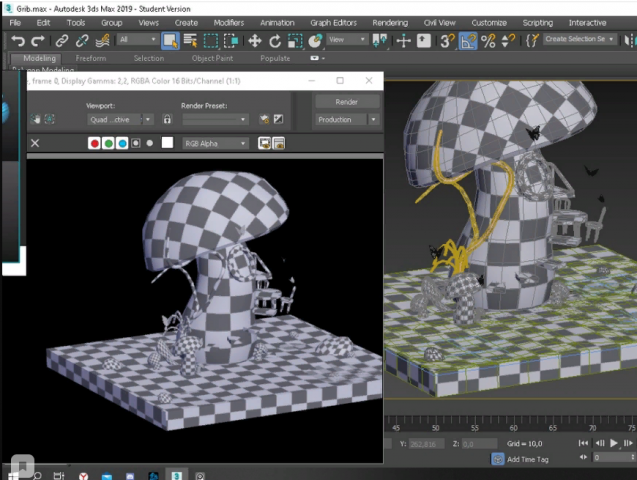637x480 pixels.
Task: Open the Rendering menu
Action: [x=390, y=23]
